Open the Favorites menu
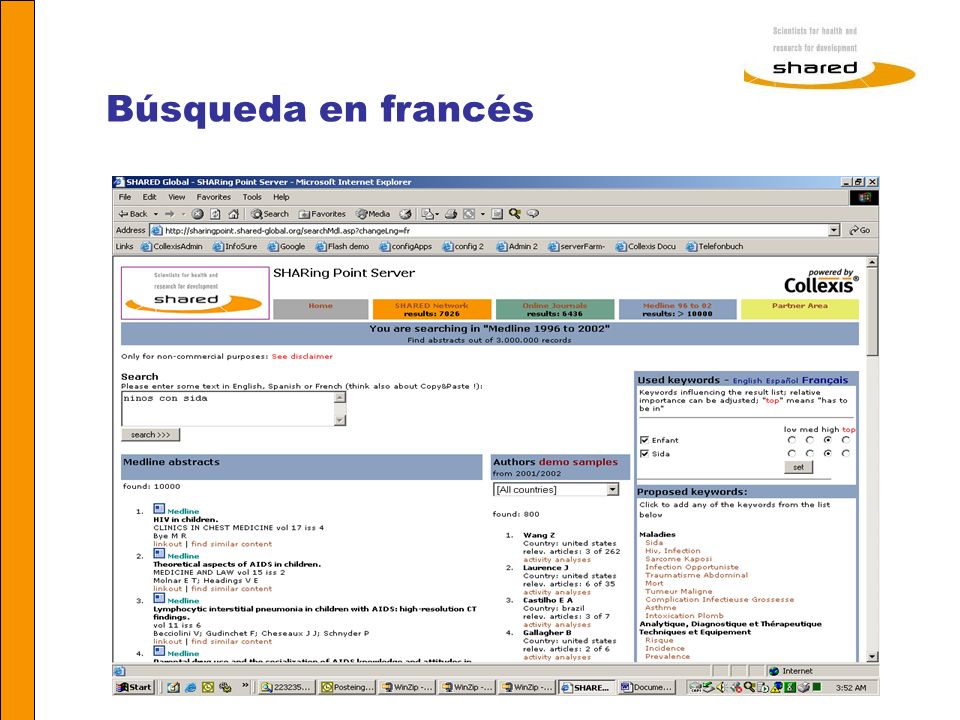The height and width of the screenshot is (720, 960). (x=214, y=197)
